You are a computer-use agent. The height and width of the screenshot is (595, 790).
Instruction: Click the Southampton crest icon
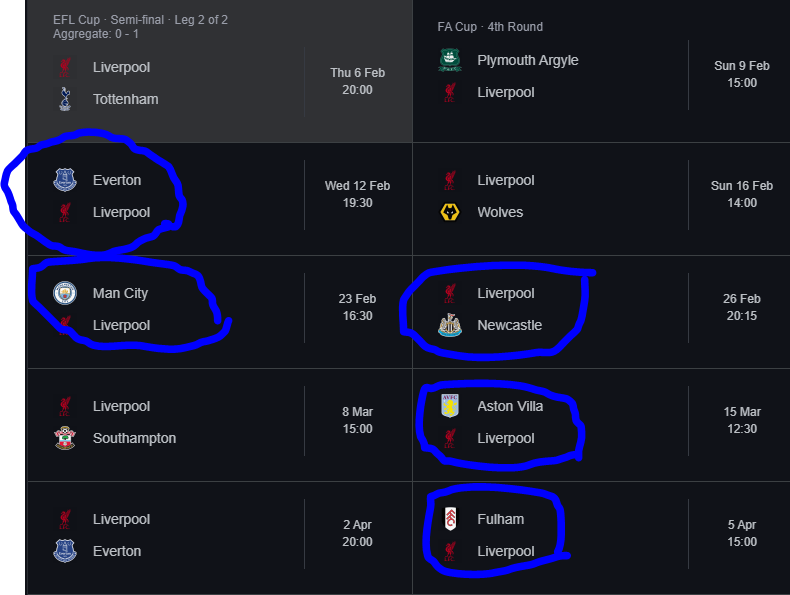[65, 438]
